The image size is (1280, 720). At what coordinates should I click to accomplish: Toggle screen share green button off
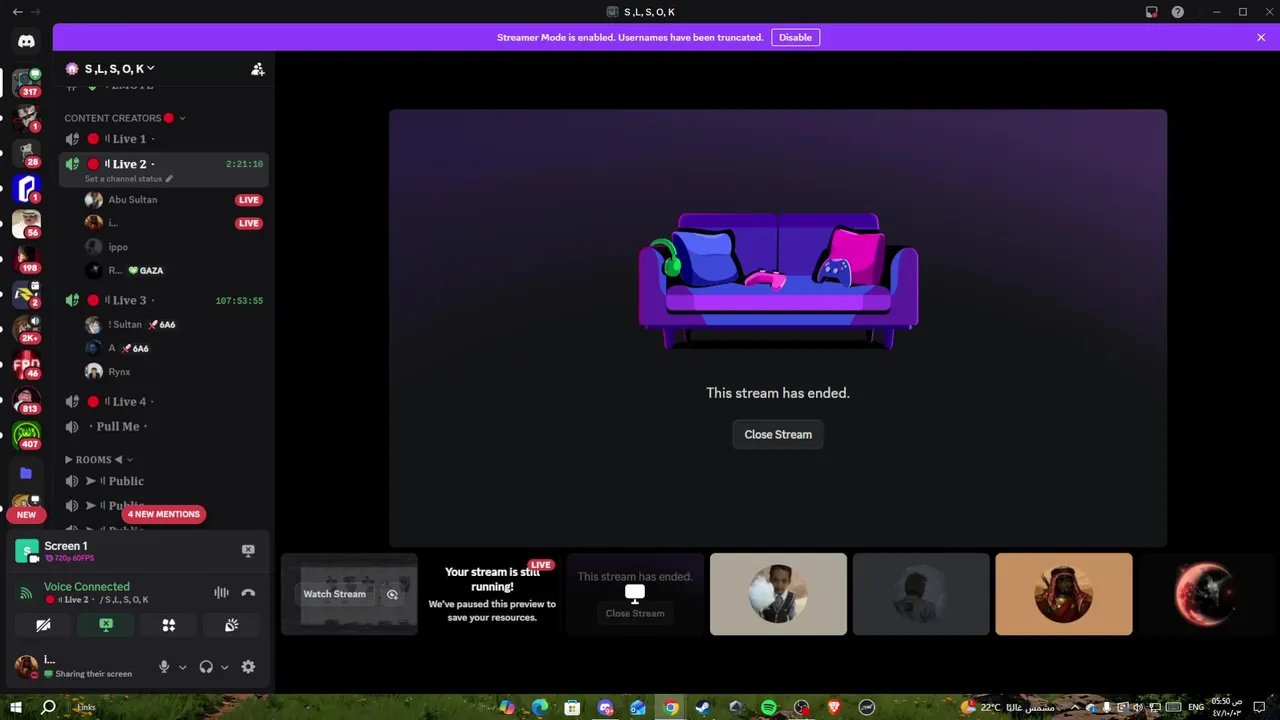pos(106,625)
